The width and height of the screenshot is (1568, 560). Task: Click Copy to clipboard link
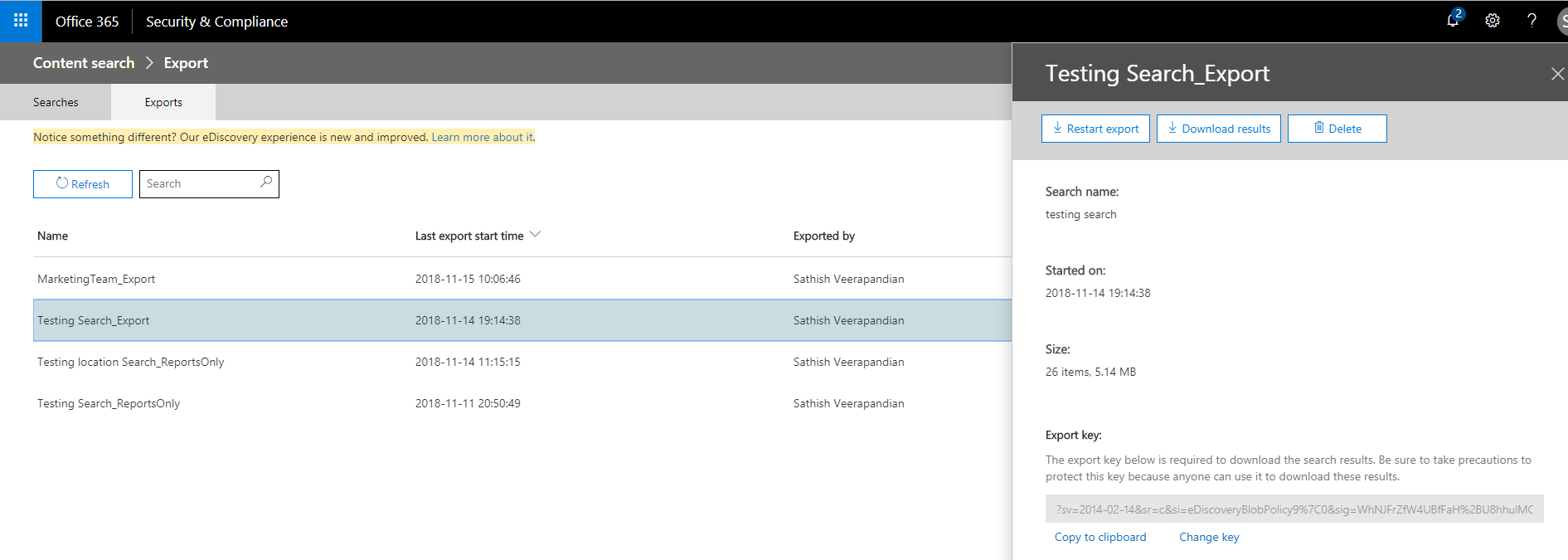tap(1100, 537)
